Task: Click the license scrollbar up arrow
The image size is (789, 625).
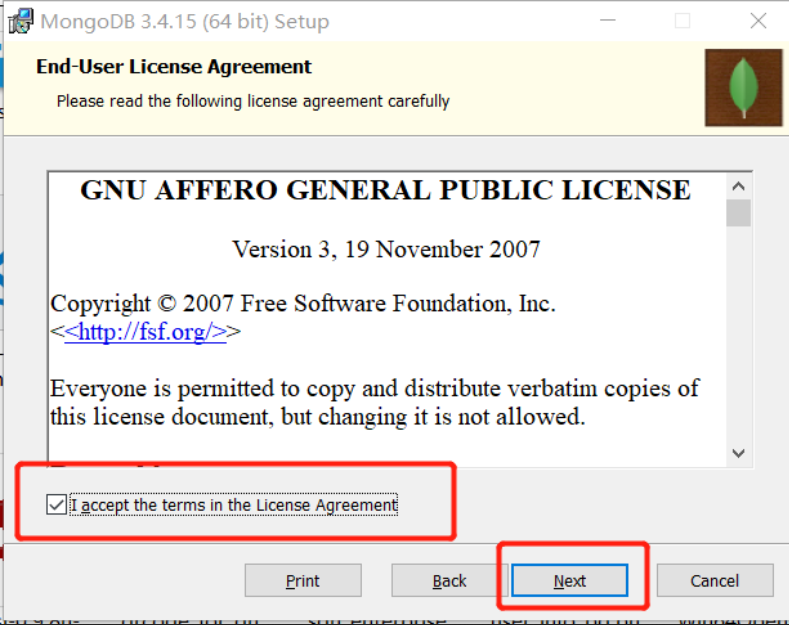Action: tap(738, 187)
